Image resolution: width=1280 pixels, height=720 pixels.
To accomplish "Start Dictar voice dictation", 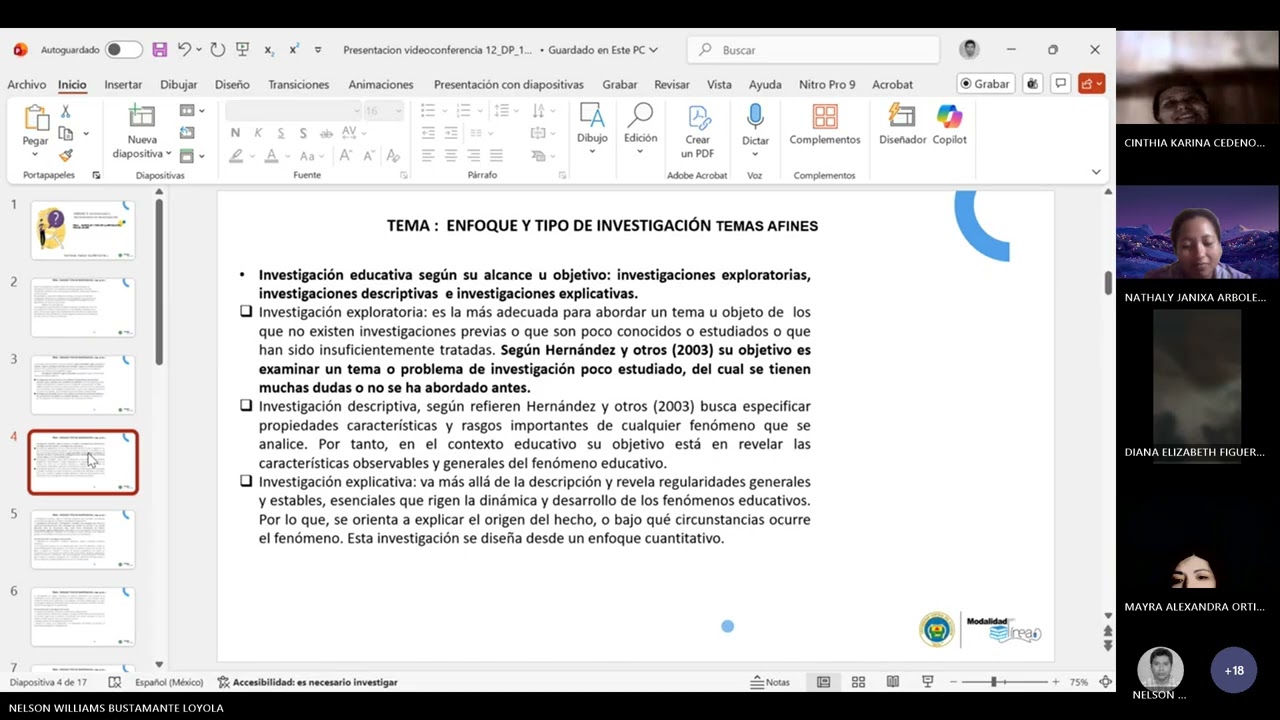I will [x=755, y=129].
